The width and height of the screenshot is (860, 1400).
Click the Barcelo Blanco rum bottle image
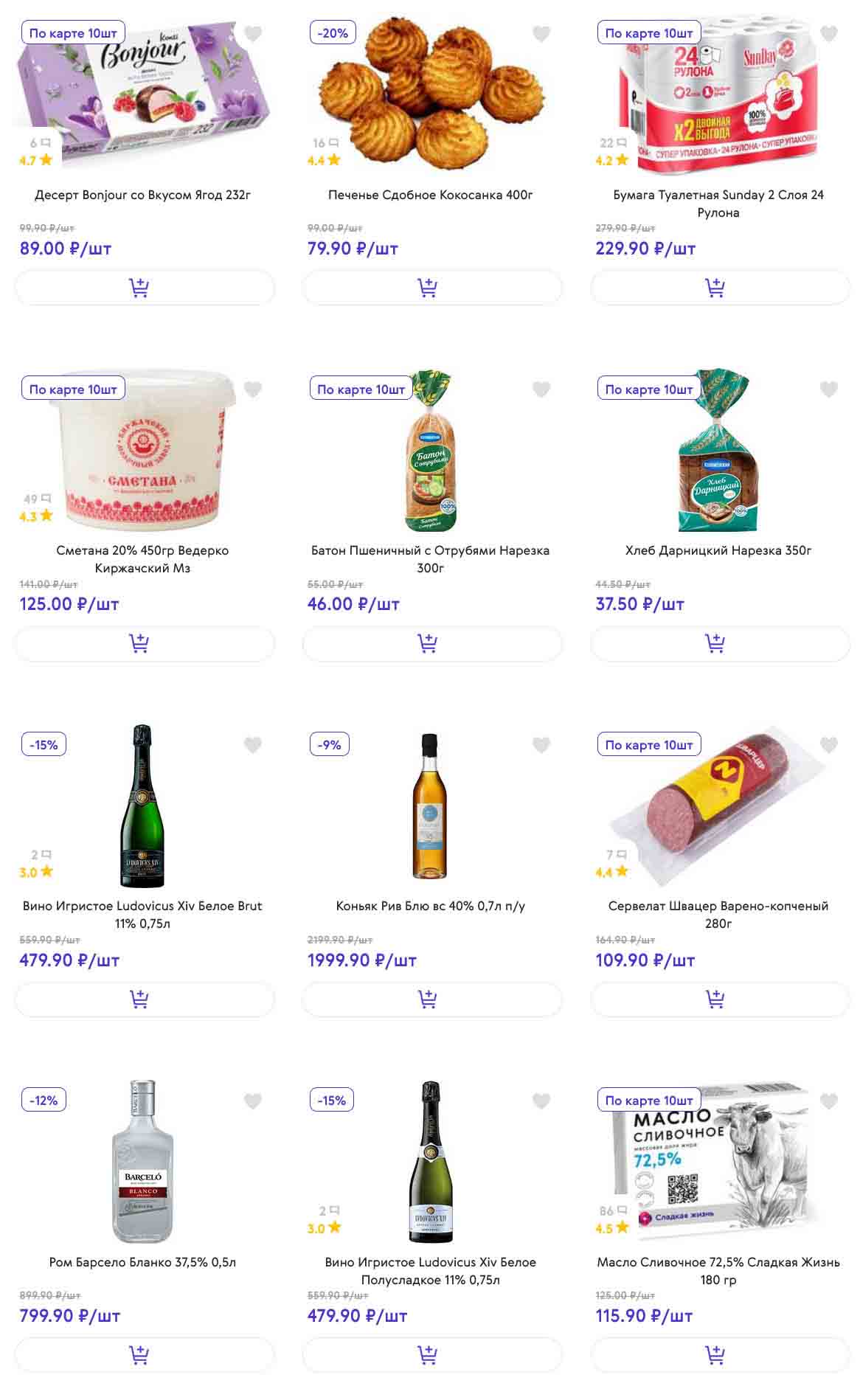[142, 1162]
